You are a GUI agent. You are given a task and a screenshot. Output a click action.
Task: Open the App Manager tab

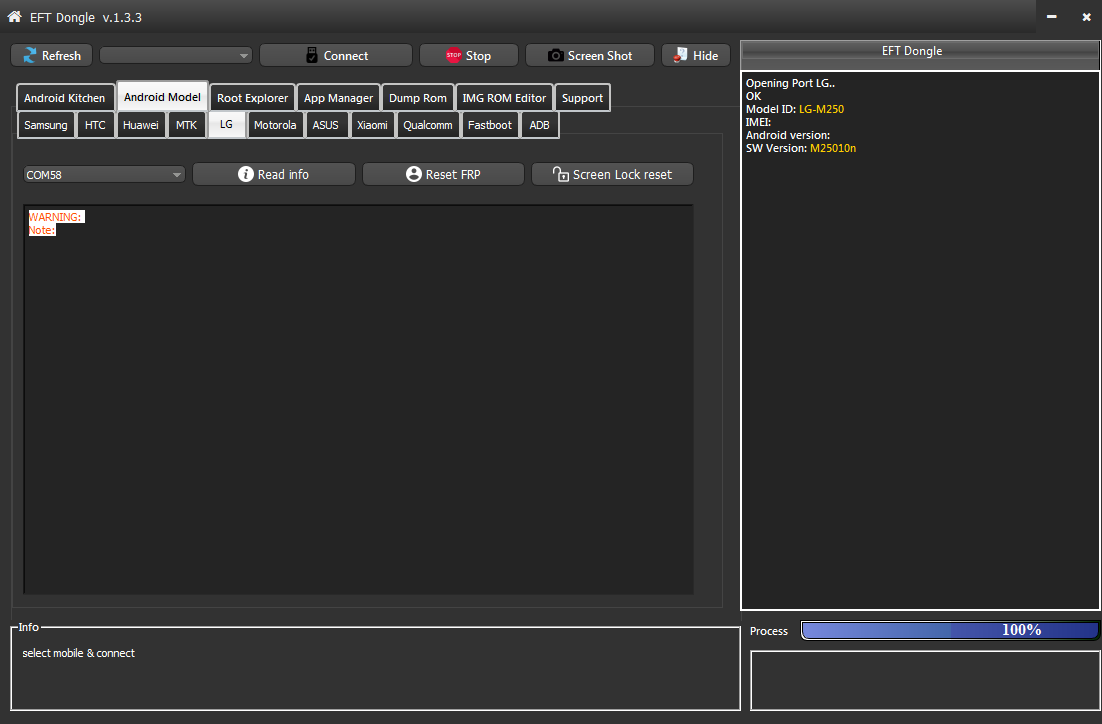(338, 98)
